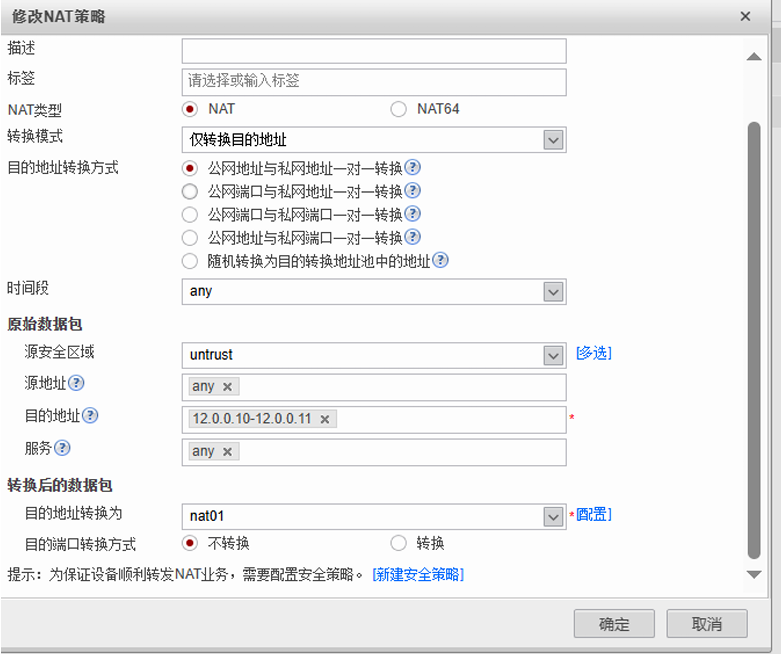Image resolution: width=781 pixels, height=658 pixels.
Task: Select 公网地址与私网地址一对一转换 option
Action: (x=190, y=168)
